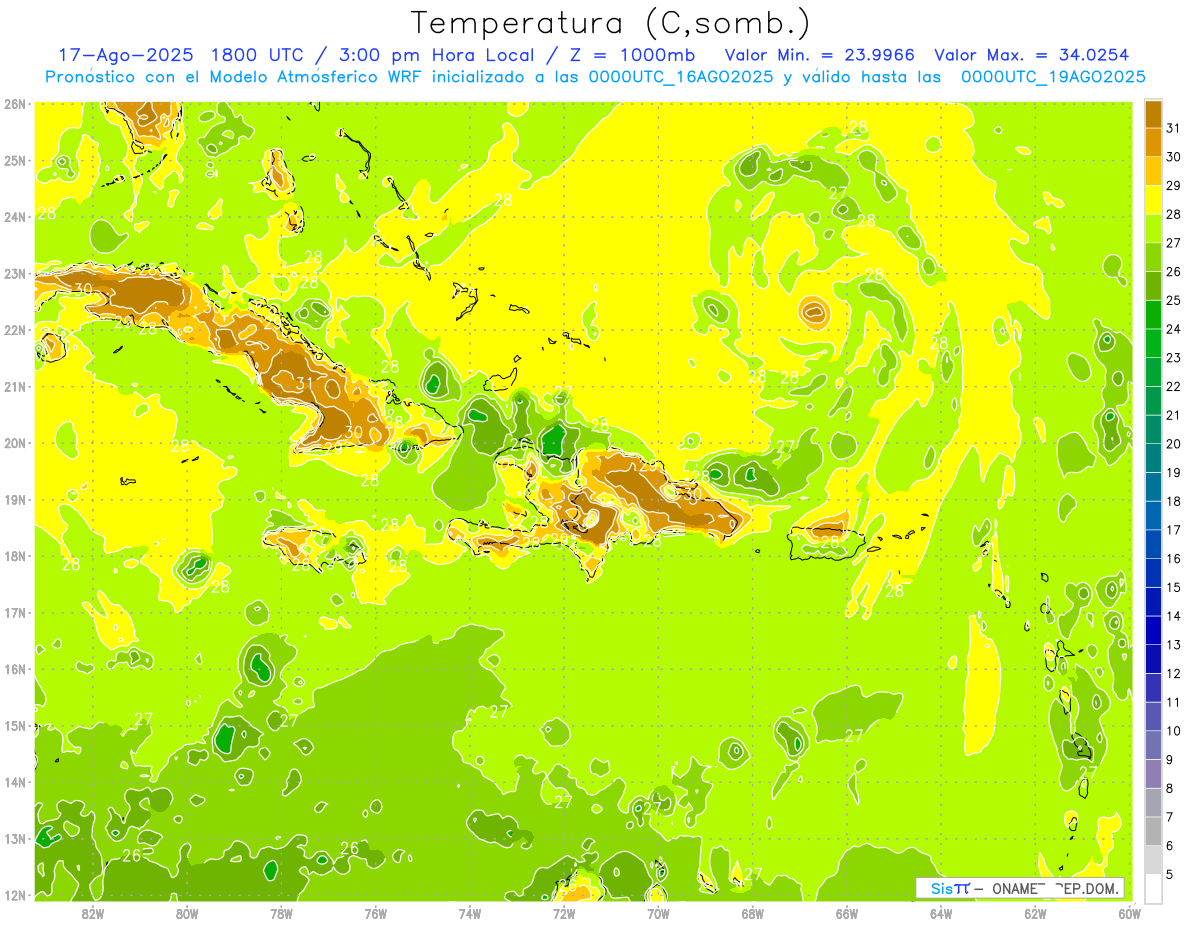The height and width of the screenshot is (927, 1200).
Task: Click the blue legend swatch between 16 and 17
Action: (x=1153, y=544)
